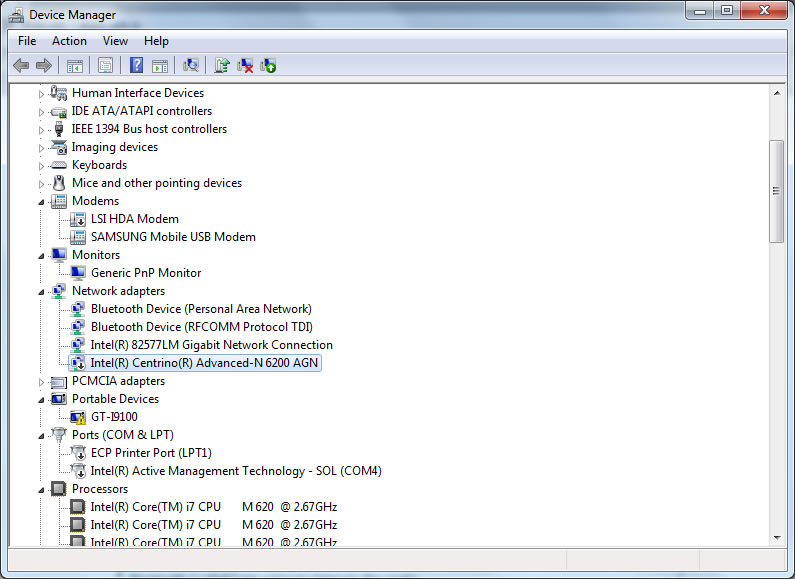Collapse the Ports (COM & LPT) node

coord(41,436)
